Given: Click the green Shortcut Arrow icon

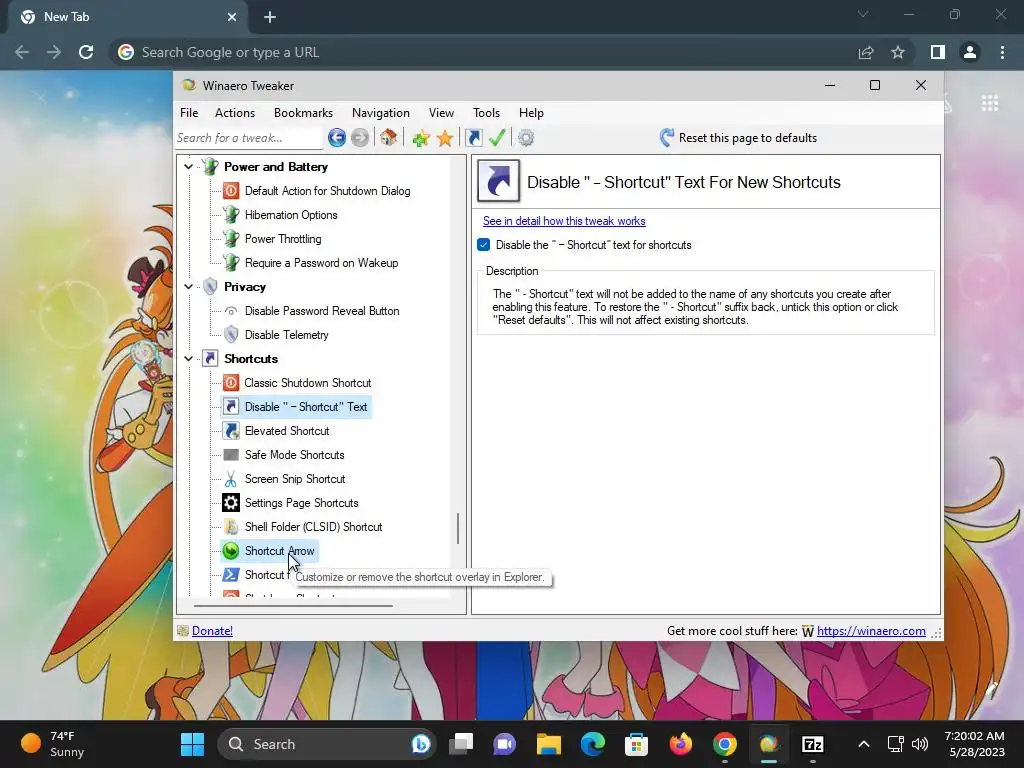Looking at the screenshot, I should click(231, 551).
